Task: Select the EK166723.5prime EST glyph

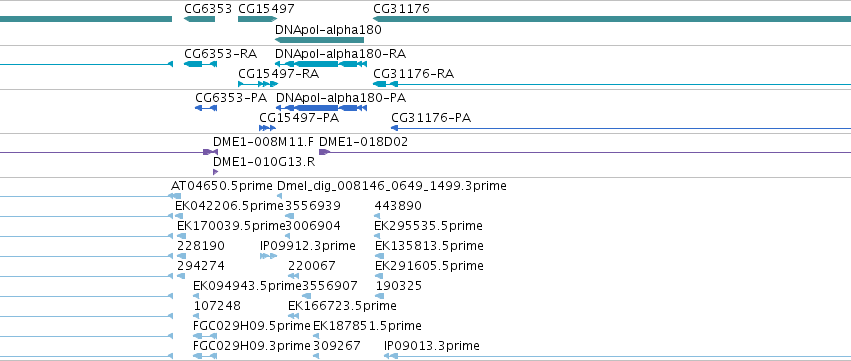Action: (x=294, y=316)
